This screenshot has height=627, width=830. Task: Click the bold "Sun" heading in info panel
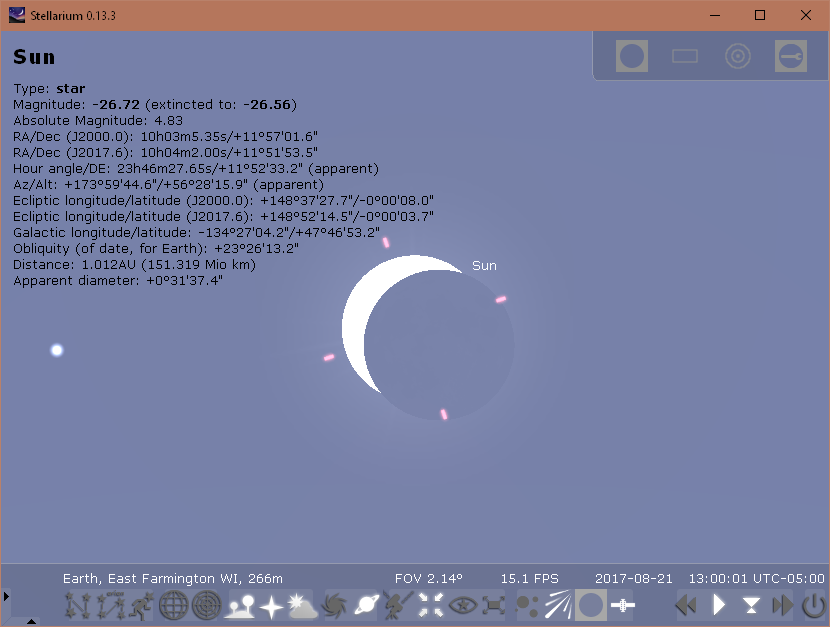click(x=34, y=57)
